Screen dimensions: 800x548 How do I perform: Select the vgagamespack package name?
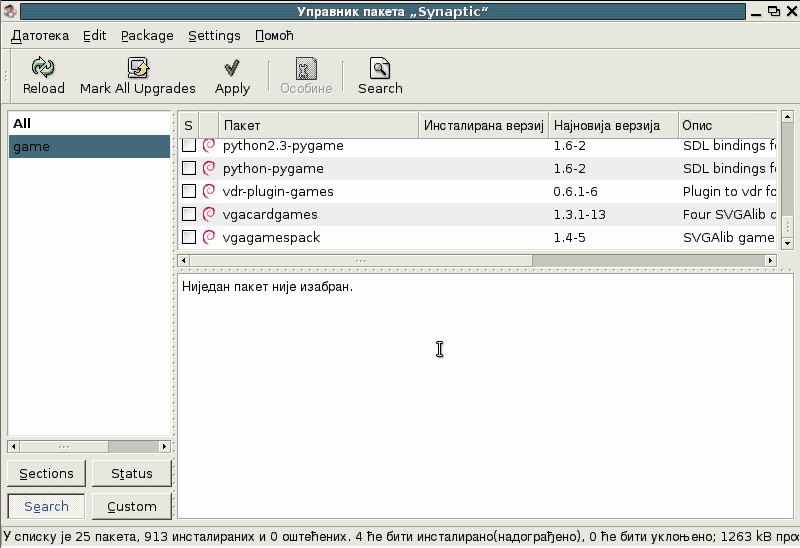coord(271,238)
